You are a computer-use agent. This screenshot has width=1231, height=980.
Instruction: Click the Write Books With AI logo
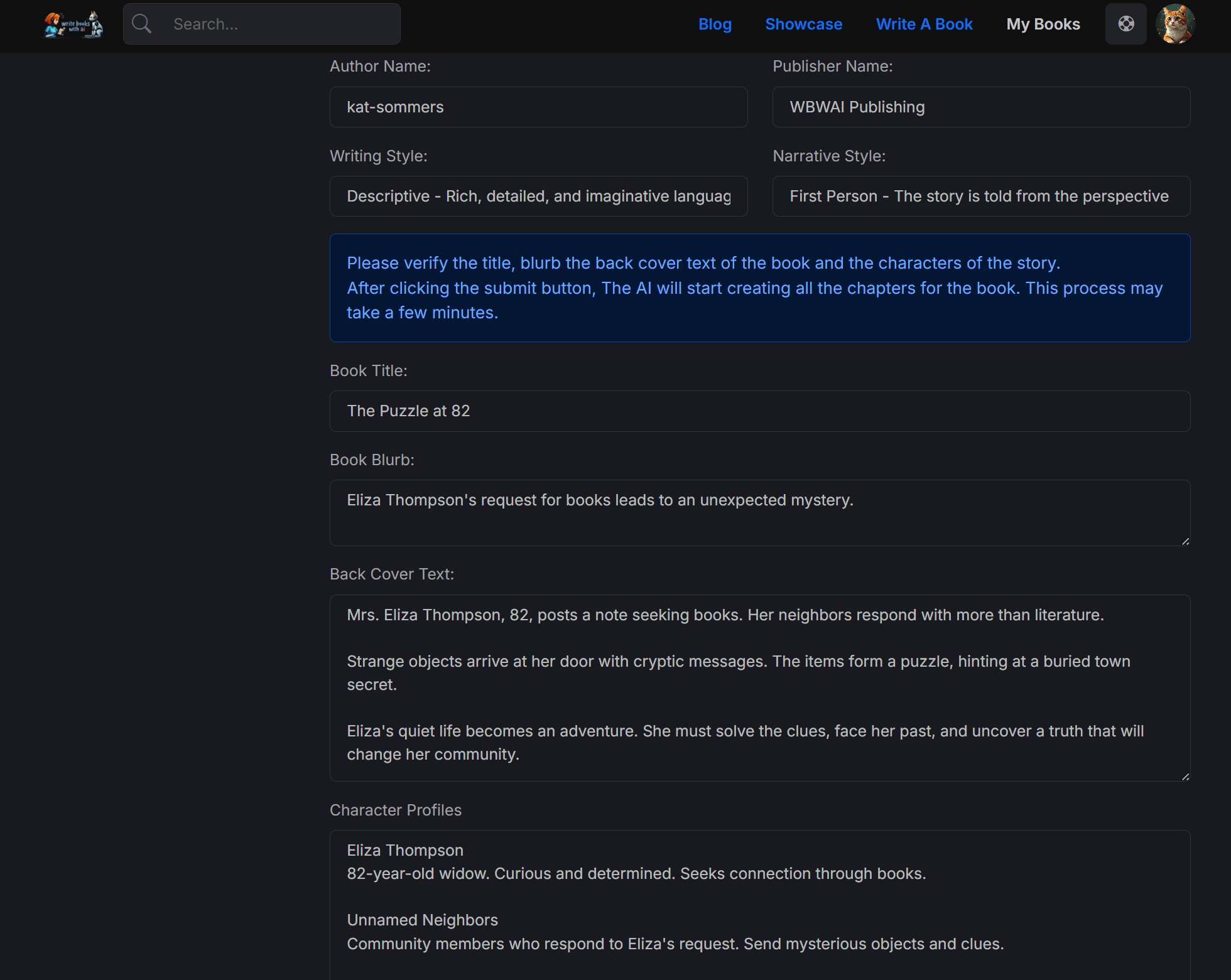coord(73,24)
